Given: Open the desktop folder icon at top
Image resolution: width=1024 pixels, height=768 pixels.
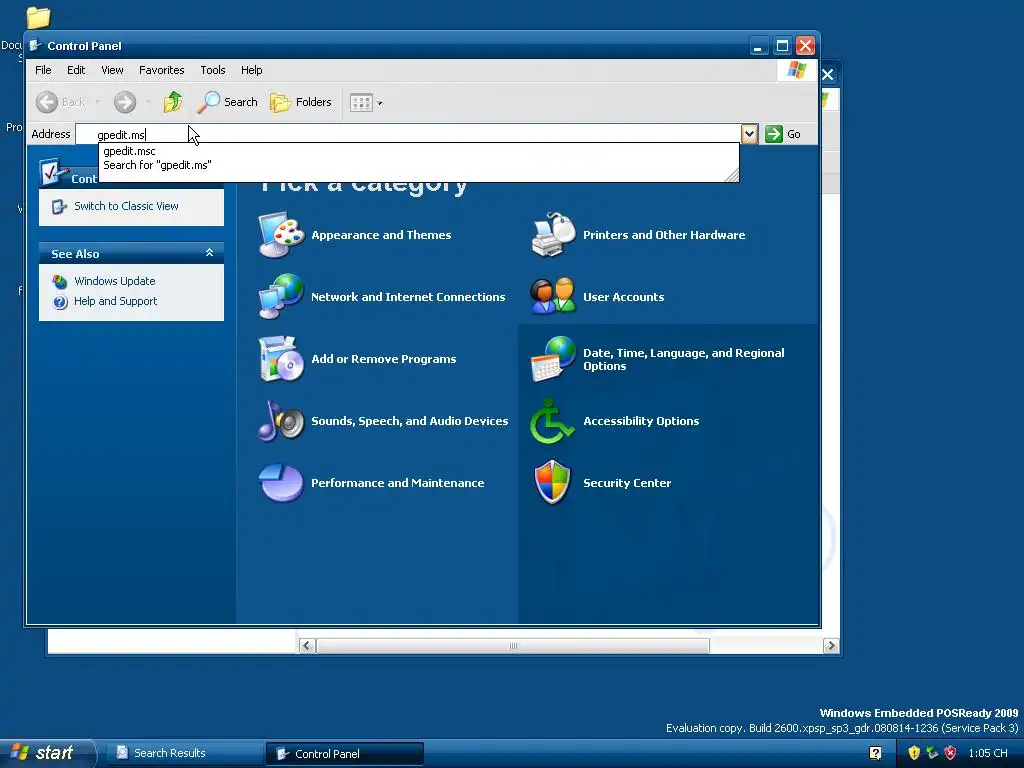Looking at the screenshot, I should pos(39,17).
